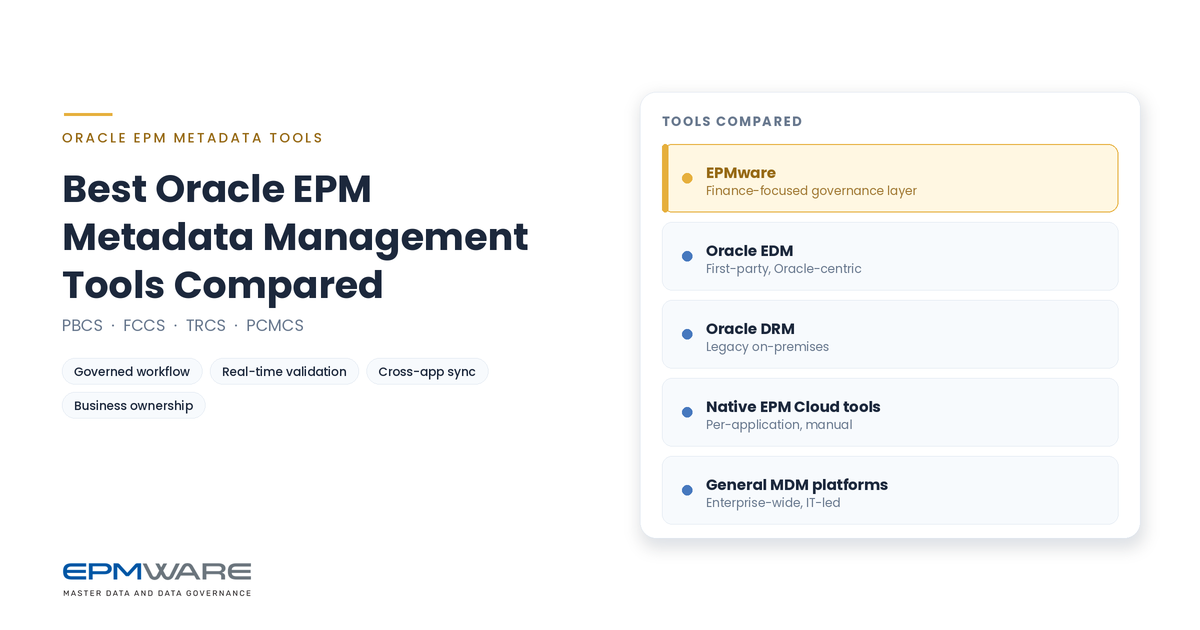The width and height of the screenshot is (1200, 630).
Task: Click 'TRCS' in the subtitle
Action: (x=206, y=326)
